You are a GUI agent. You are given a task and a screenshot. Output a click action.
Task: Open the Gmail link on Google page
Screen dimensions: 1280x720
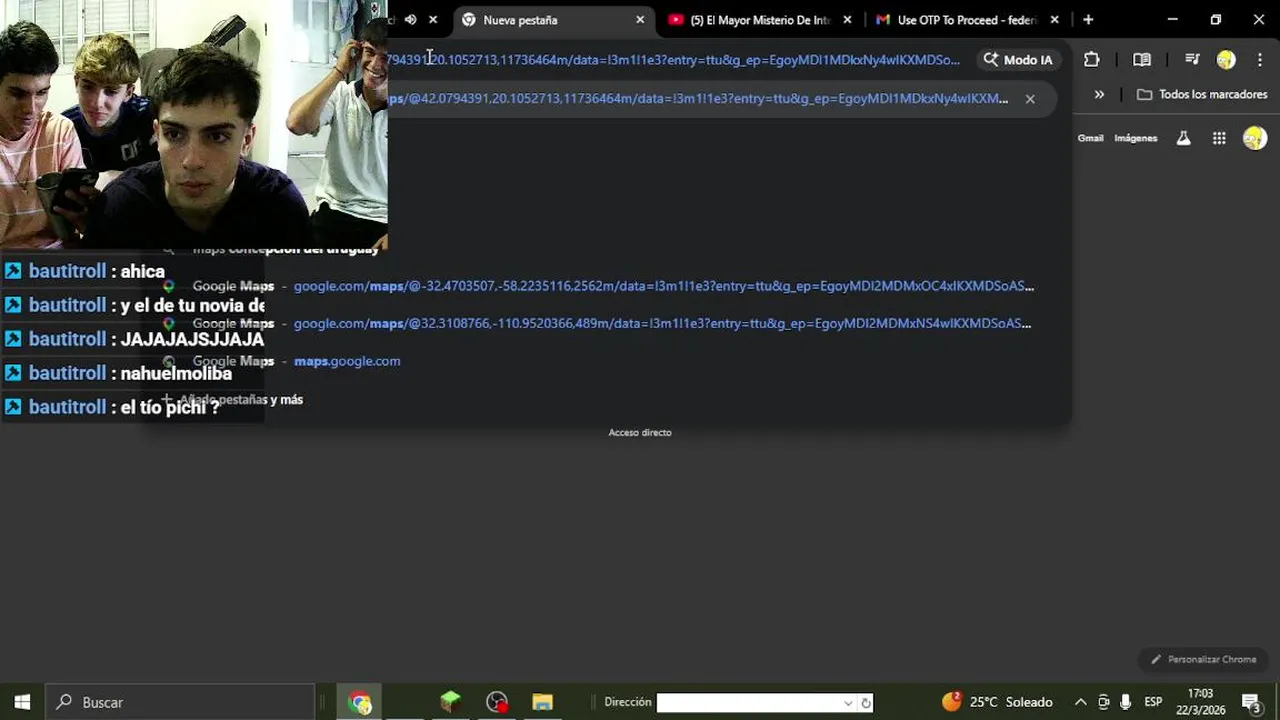[x=1090, y=138]
